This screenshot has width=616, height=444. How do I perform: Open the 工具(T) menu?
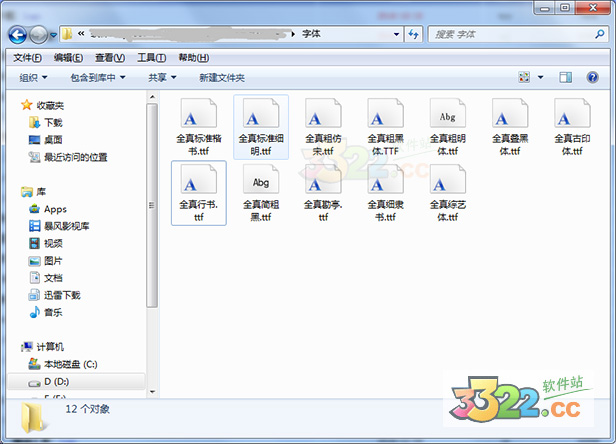[151, 58]
